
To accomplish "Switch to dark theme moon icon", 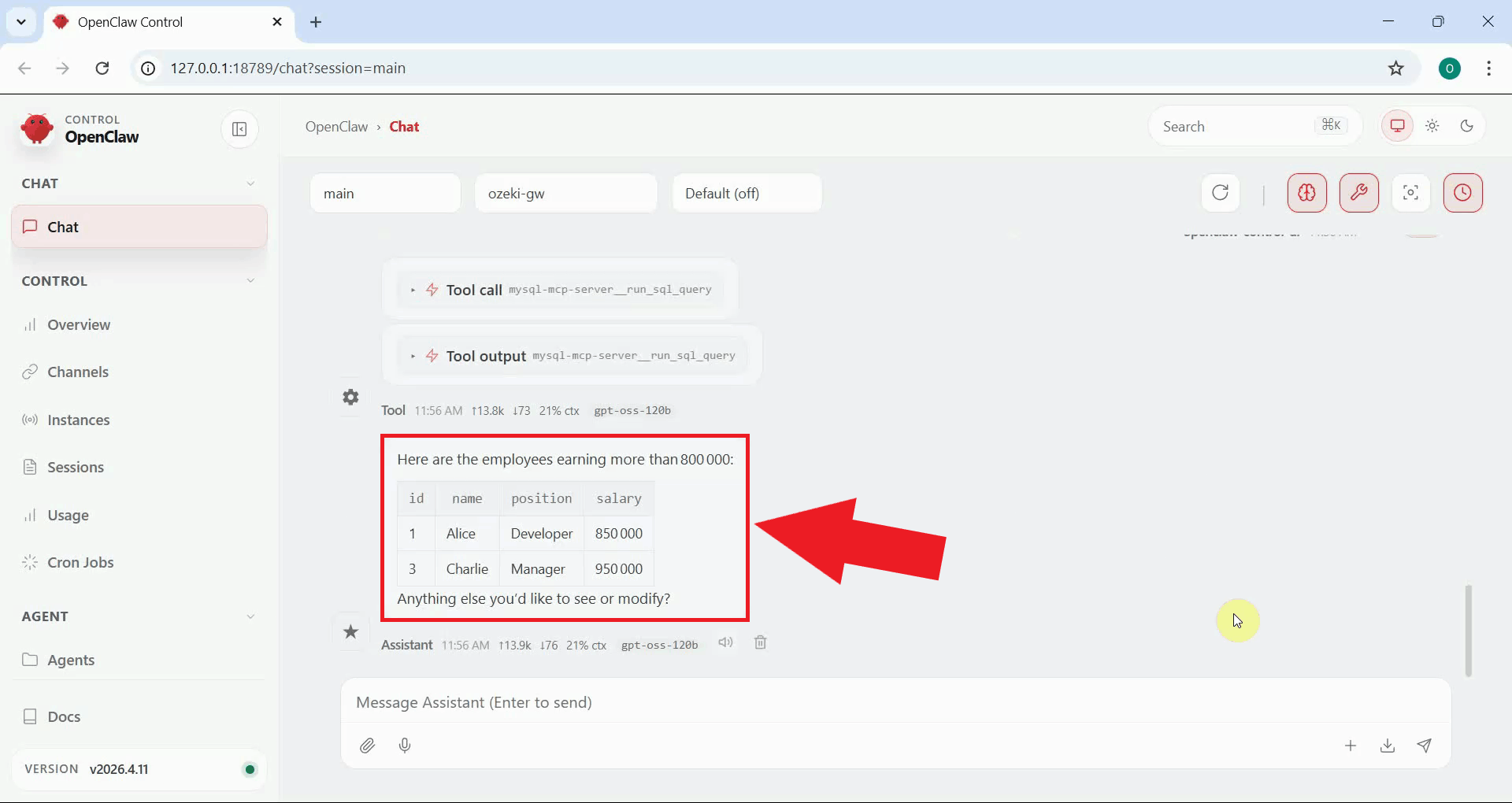I will coord(1466,126).
